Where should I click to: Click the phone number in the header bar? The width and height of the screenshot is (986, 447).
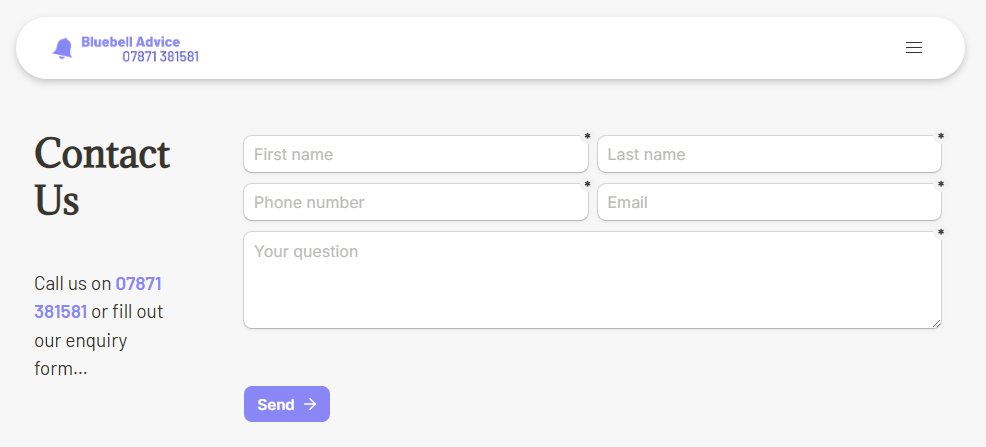click(160, 57)
